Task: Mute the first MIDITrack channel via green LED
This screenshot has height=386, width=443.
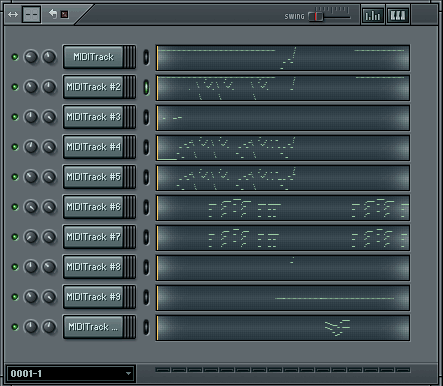Action: (x=15, y=57)
